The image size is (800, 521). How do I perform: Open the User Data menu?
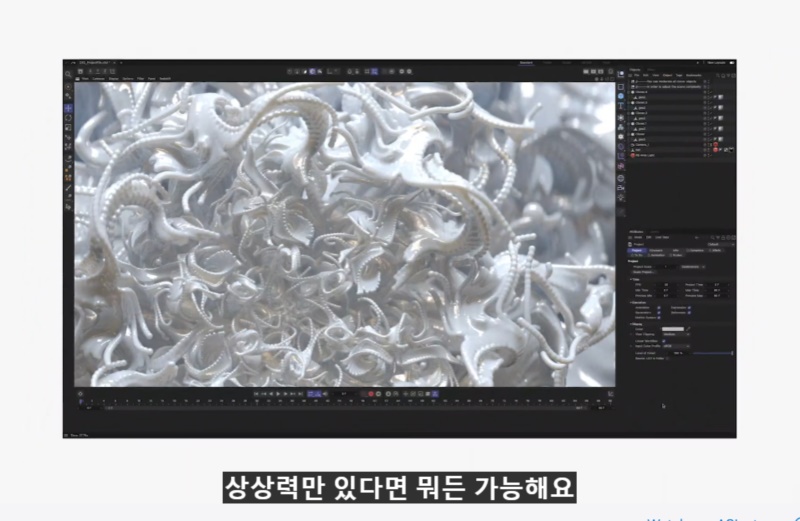click(662, 237)
